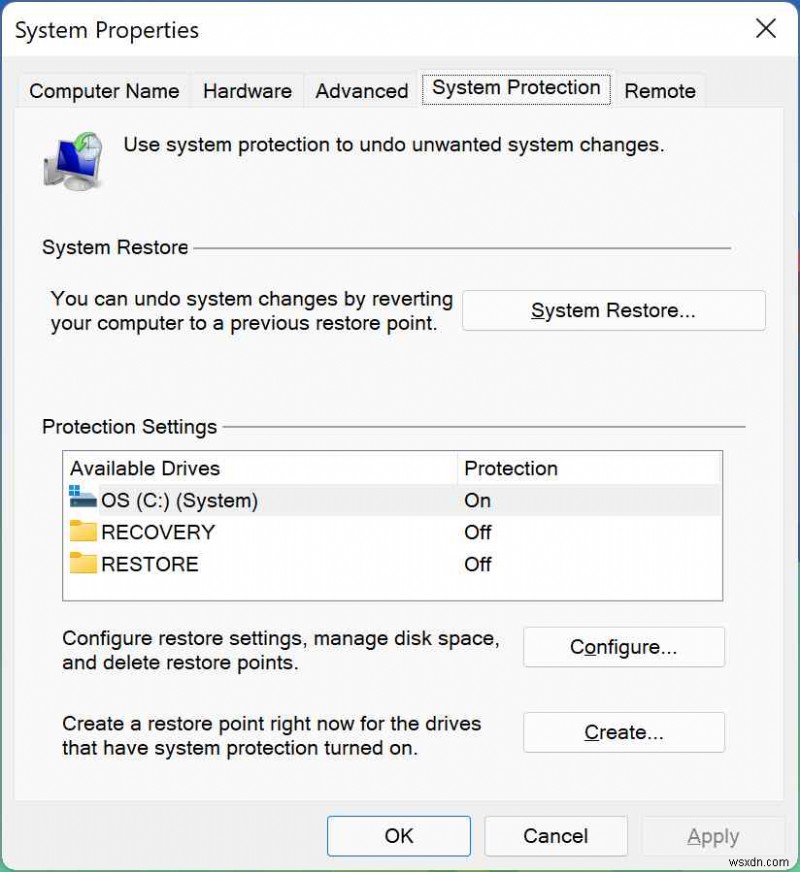Click the Protection column header
This screenshot has width=800, height=872.
[511, 468]
